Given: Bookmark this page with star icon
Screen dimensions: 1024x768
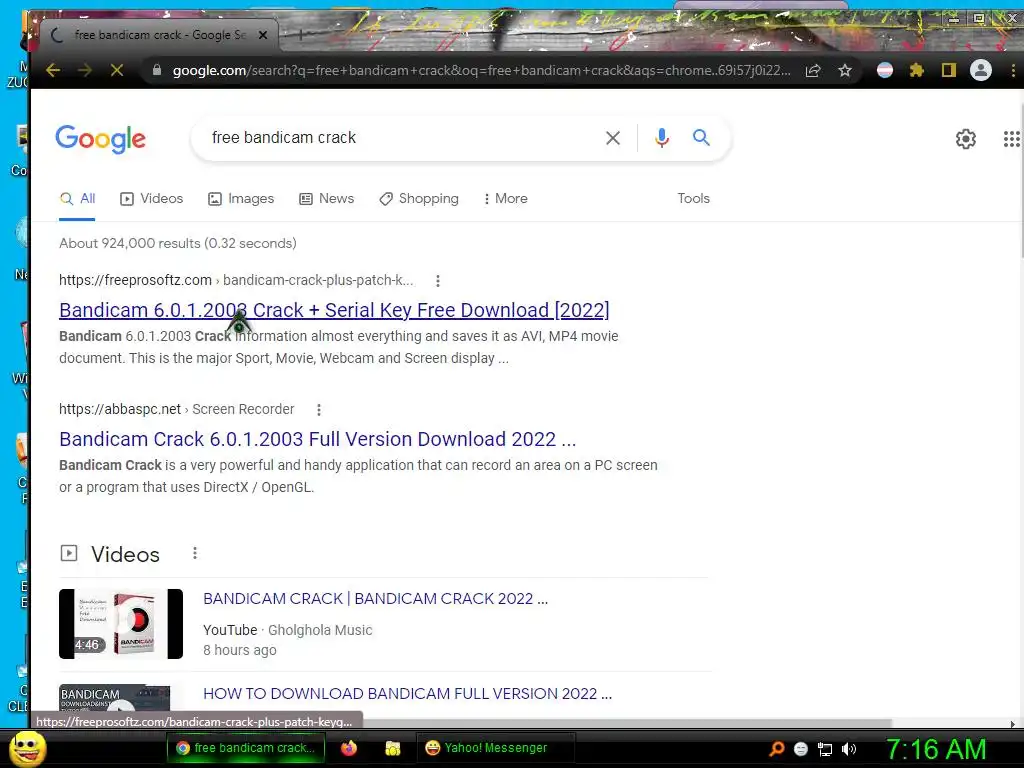Looking at the screenshot, I should pos(845,71).
